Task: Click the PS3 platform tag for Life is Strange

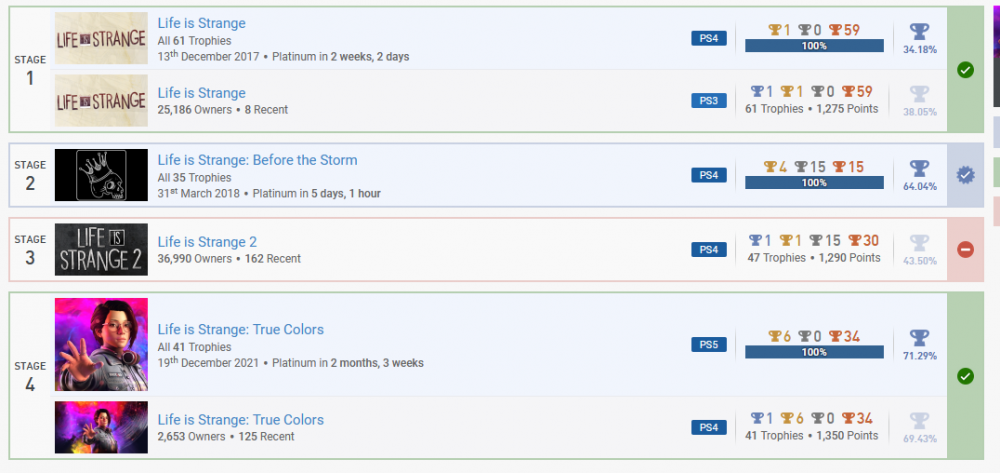Action: (709, 100)
